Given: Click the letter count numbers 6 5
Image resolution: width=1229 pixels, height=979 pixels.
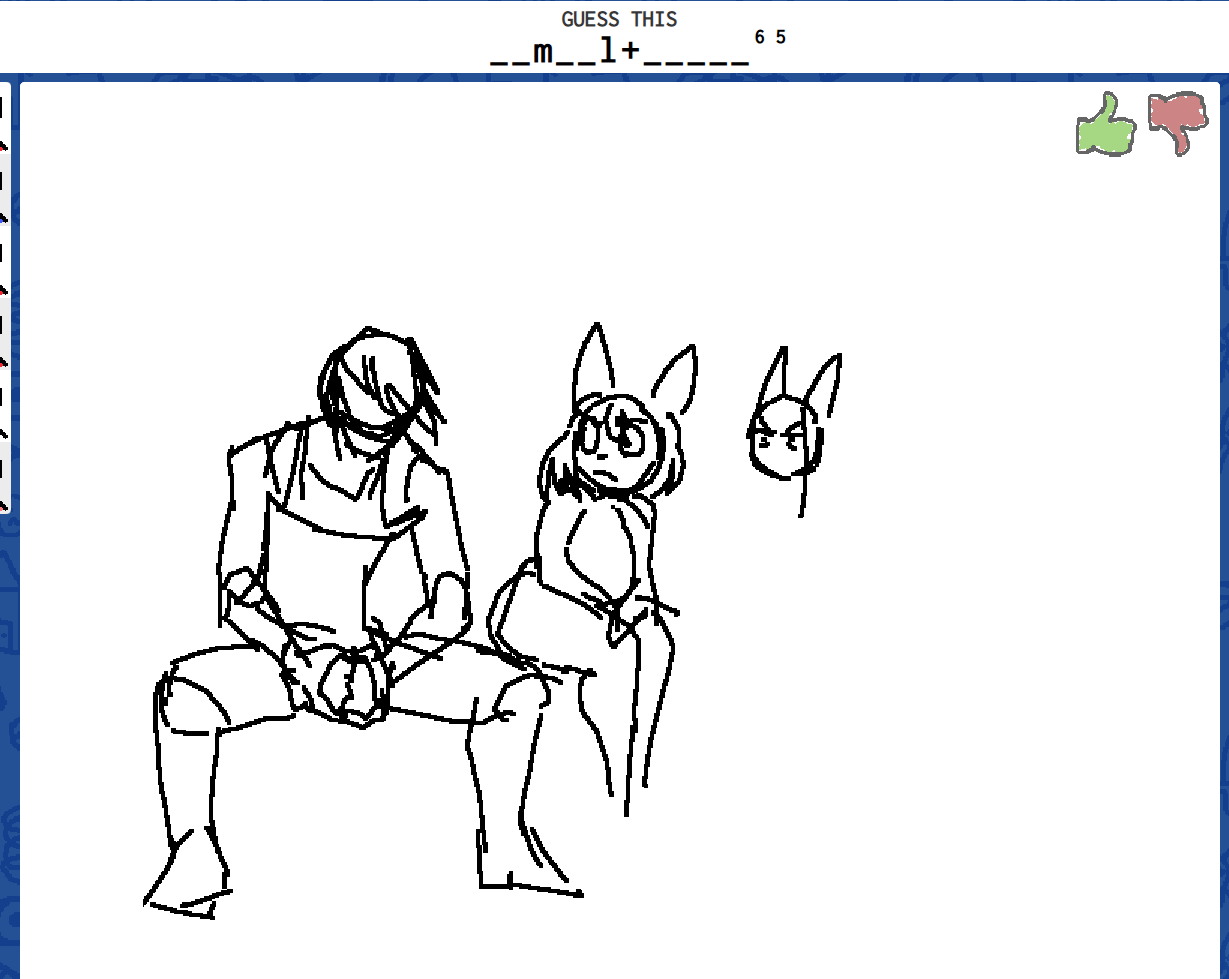Looking at the screenshot, I should coord(770,37).
